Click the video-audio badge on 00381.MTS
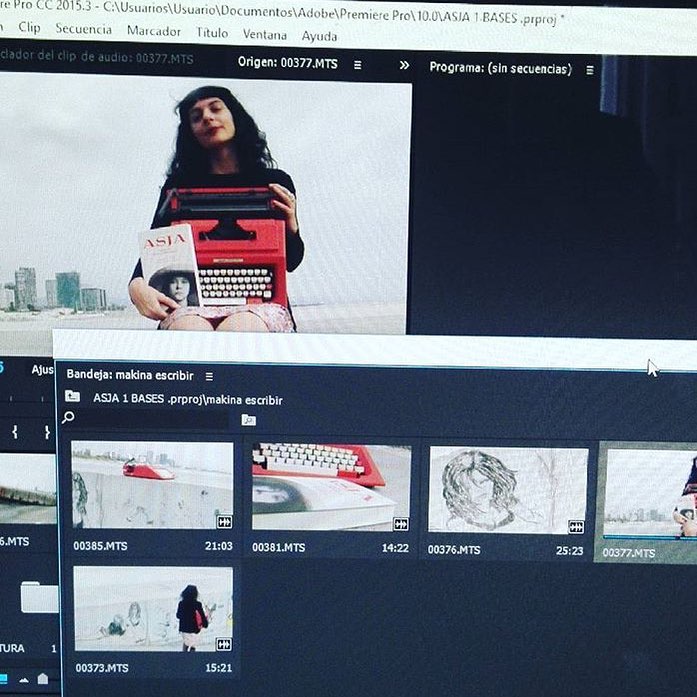Screen dimensions: 697x697 pos(401,525)
